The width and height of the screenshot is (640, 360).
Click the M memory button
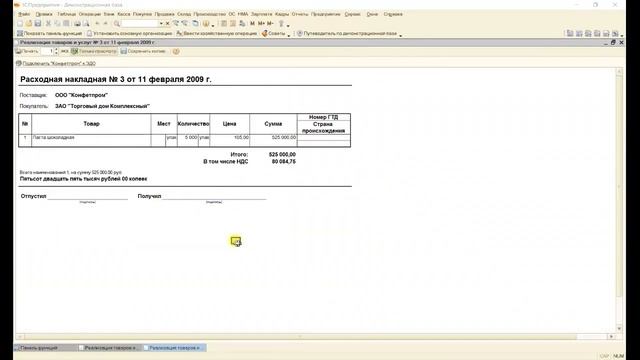pos(252,24)
